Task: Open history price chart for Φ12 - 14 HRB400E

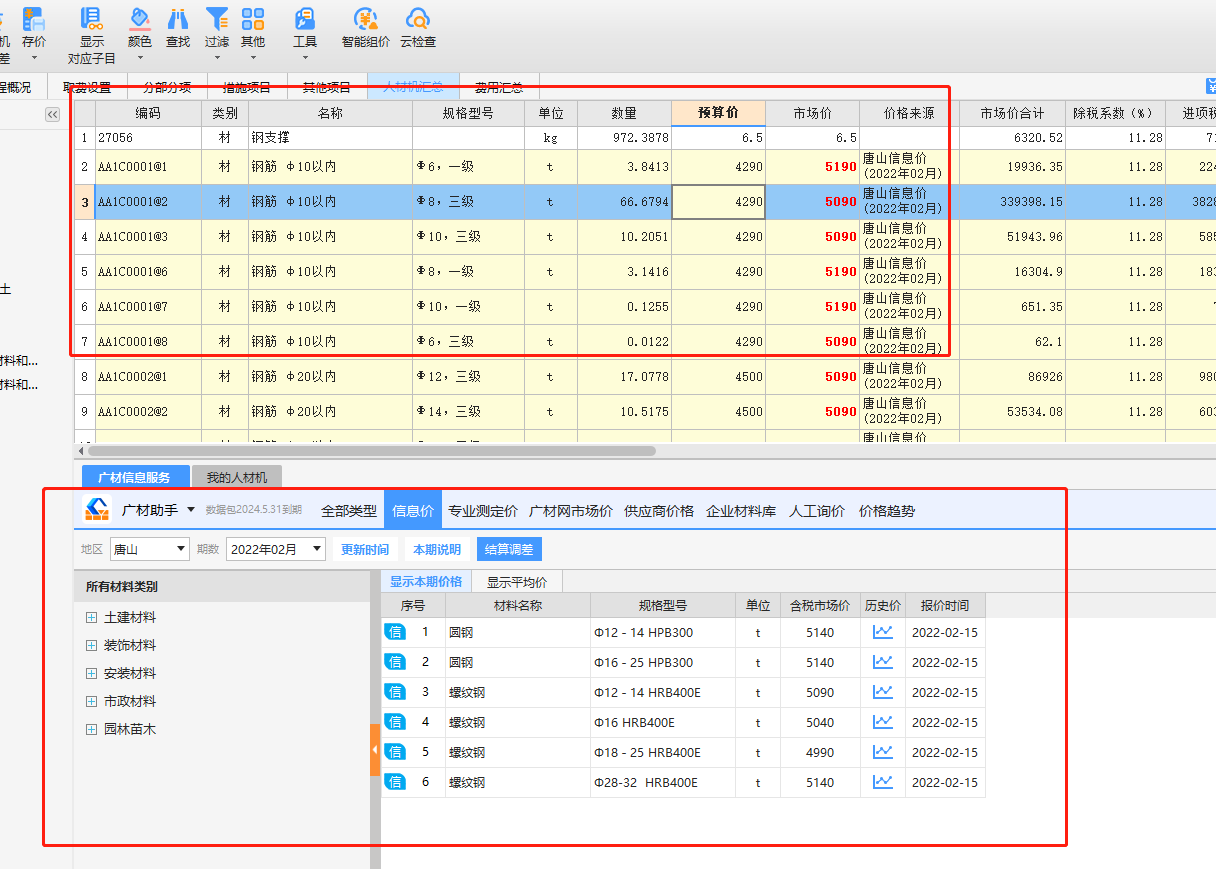Action: [x=882, y=692]
